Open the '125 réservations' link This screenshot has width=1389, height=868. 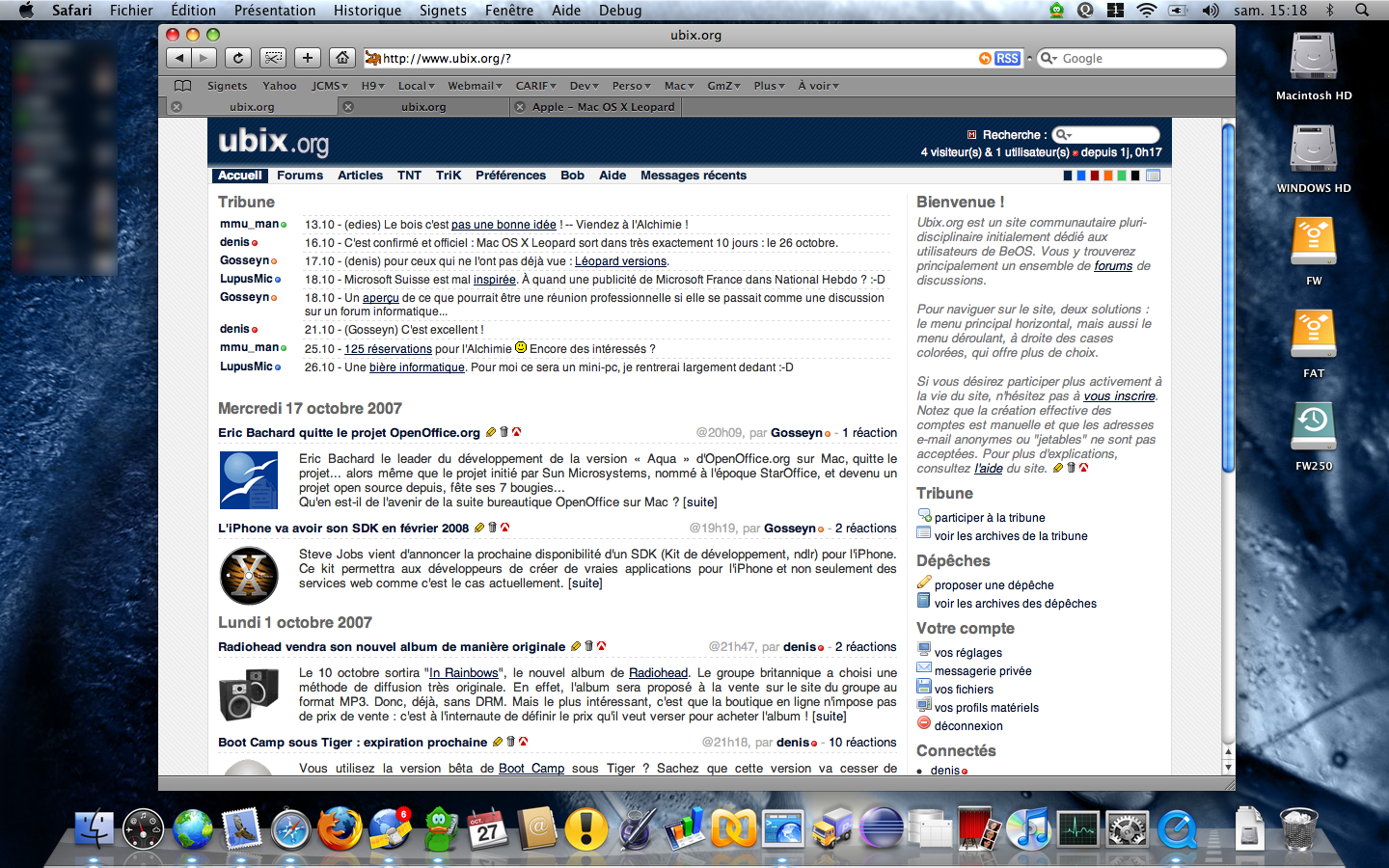click(388, 349)
